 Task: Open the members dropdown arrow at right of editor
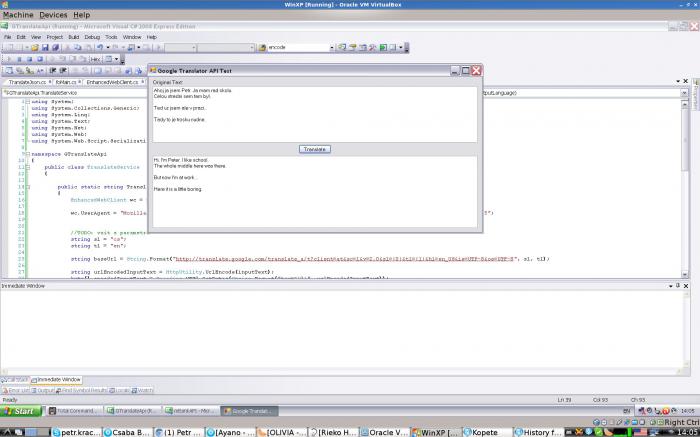click(684, 93)
